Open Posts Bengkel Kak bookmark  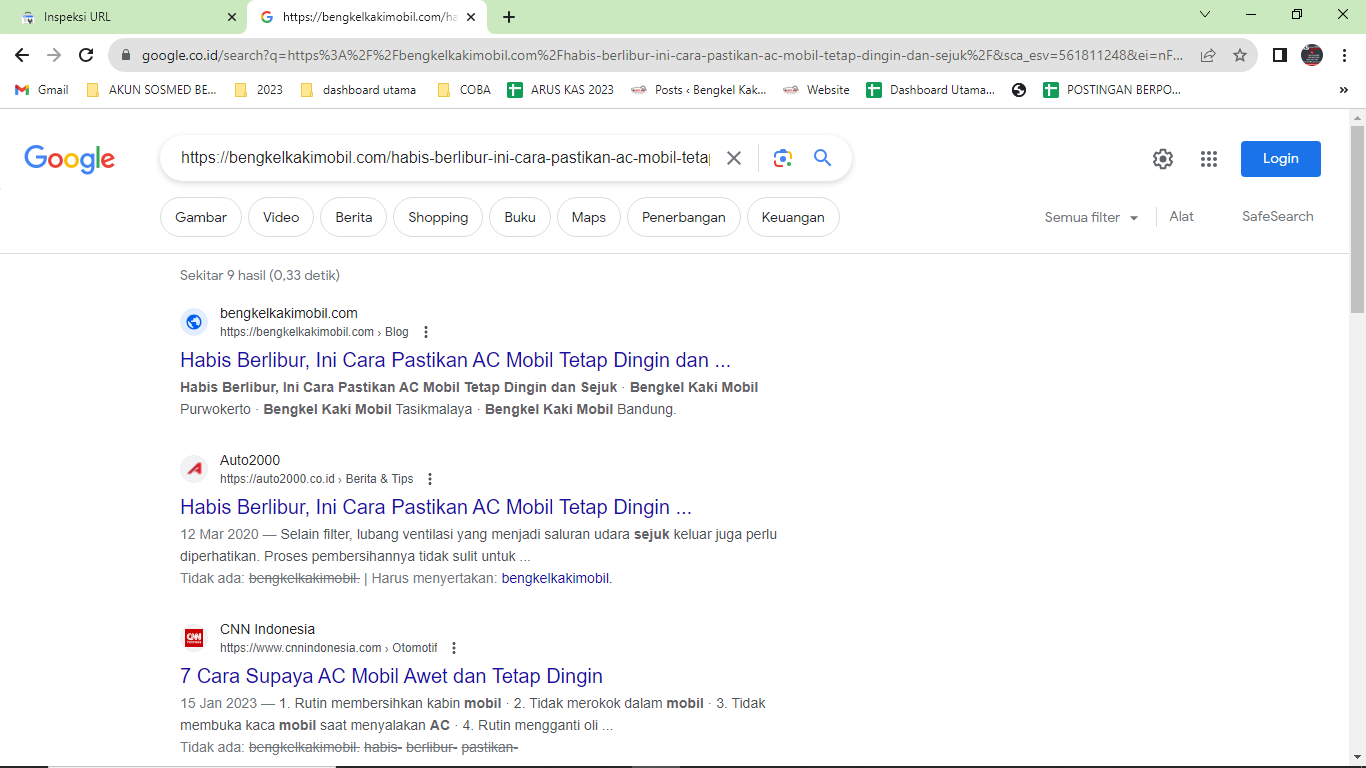pyautogui.click(x=699, y=90)
